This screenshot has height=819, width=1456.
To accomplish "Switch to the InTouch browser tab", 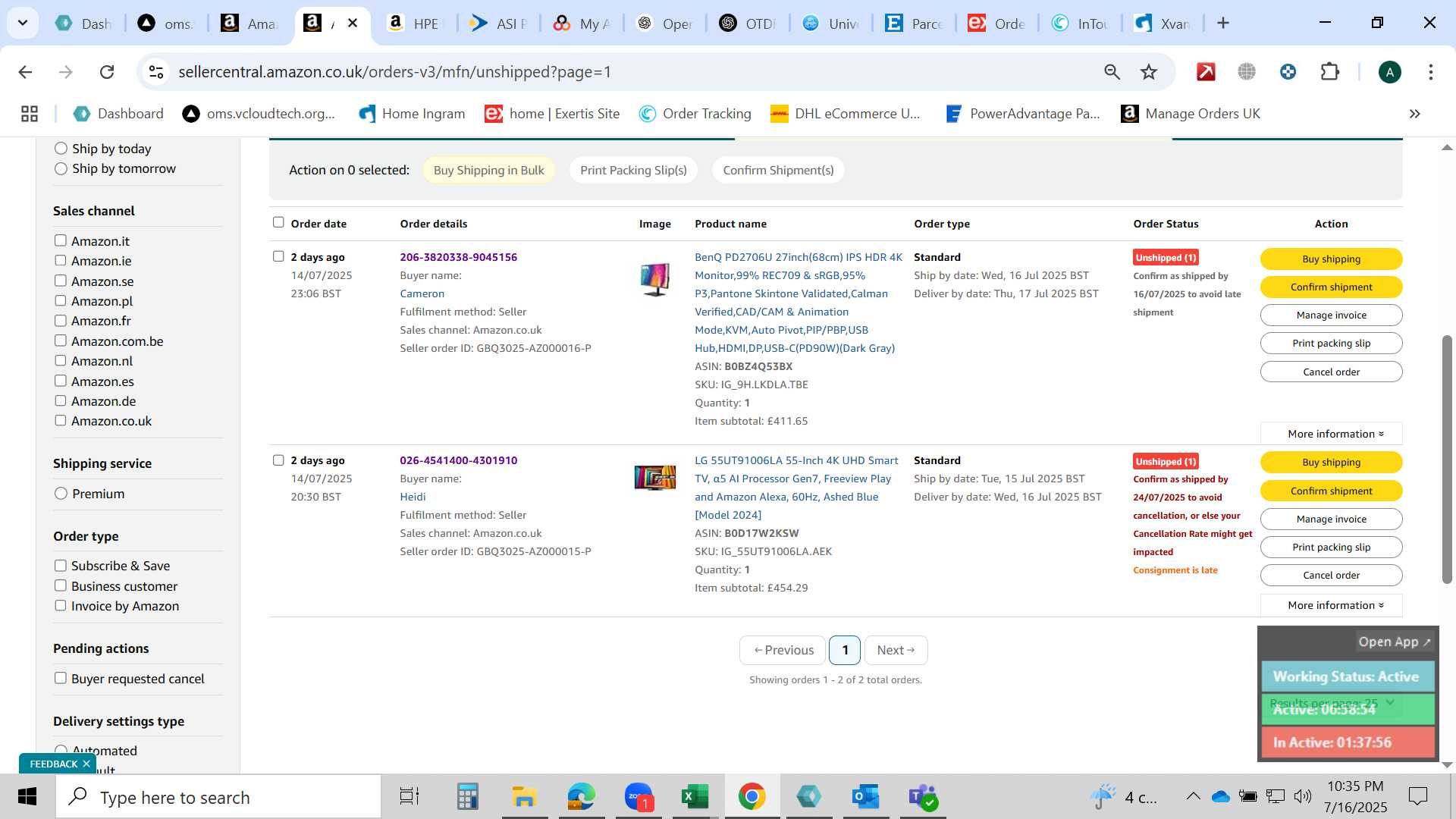I will pos(1081,24).
